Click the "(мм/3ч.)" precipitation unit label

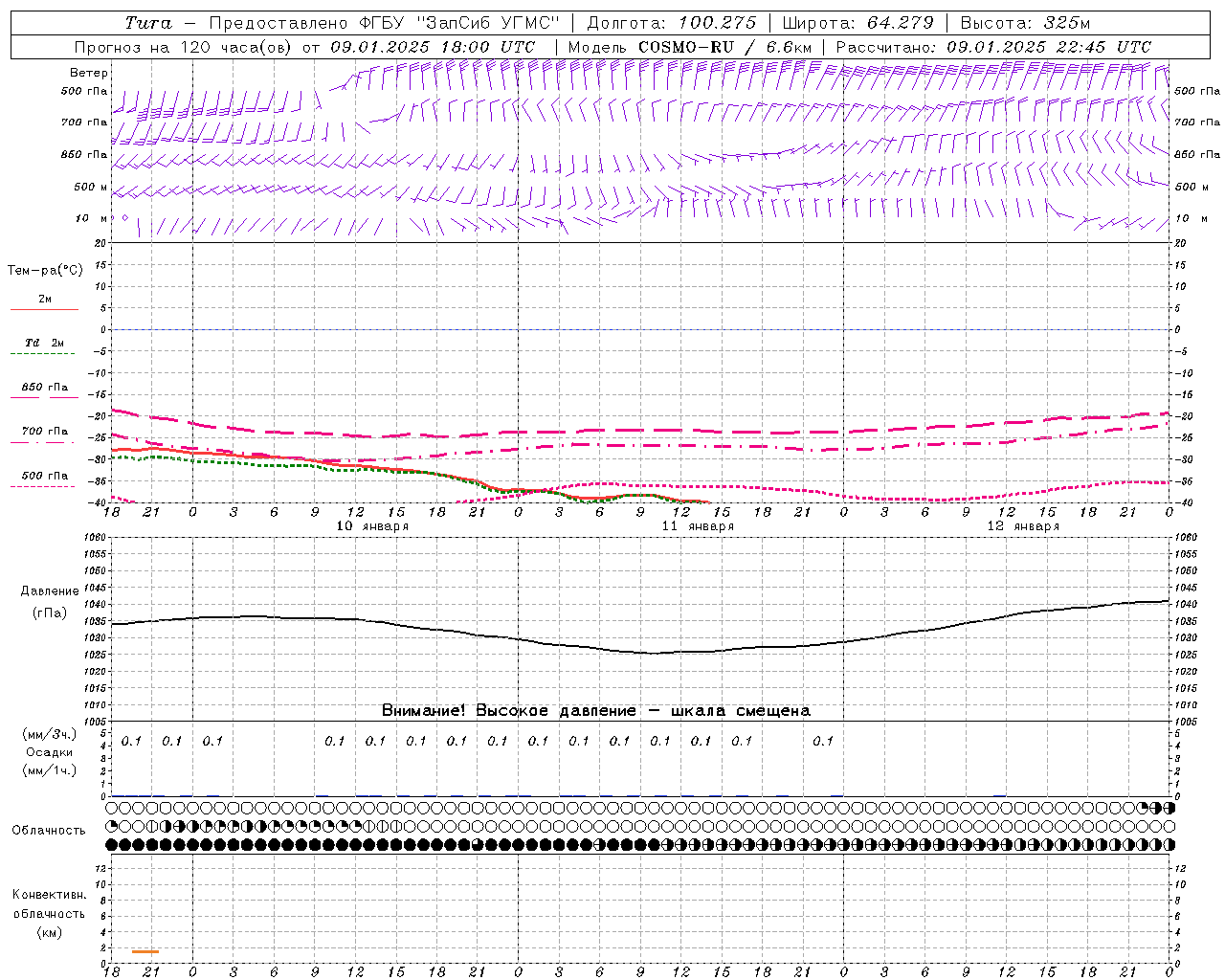pyautogui.click(x=50, y=734)
